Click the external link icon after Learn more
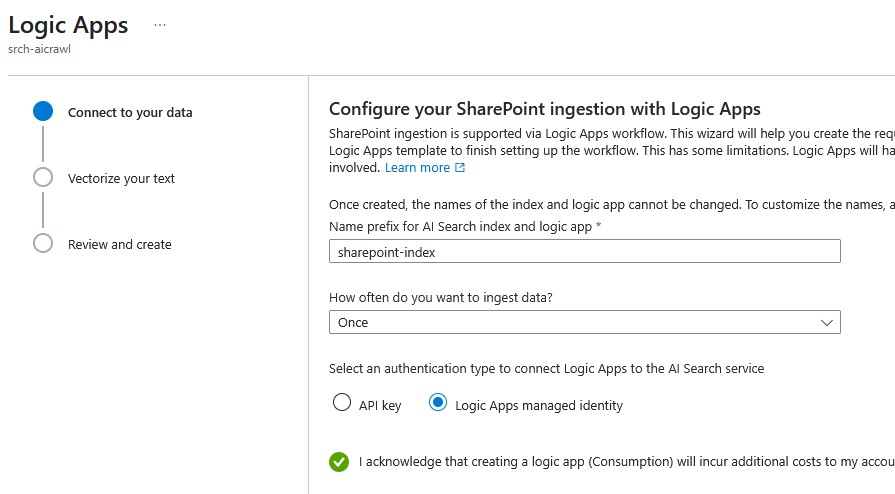 459,168
